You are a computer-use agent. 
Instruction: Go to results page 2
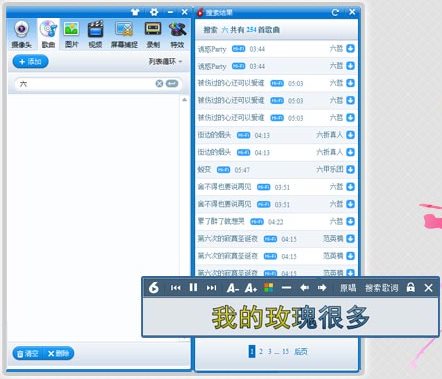coord(261,351)
